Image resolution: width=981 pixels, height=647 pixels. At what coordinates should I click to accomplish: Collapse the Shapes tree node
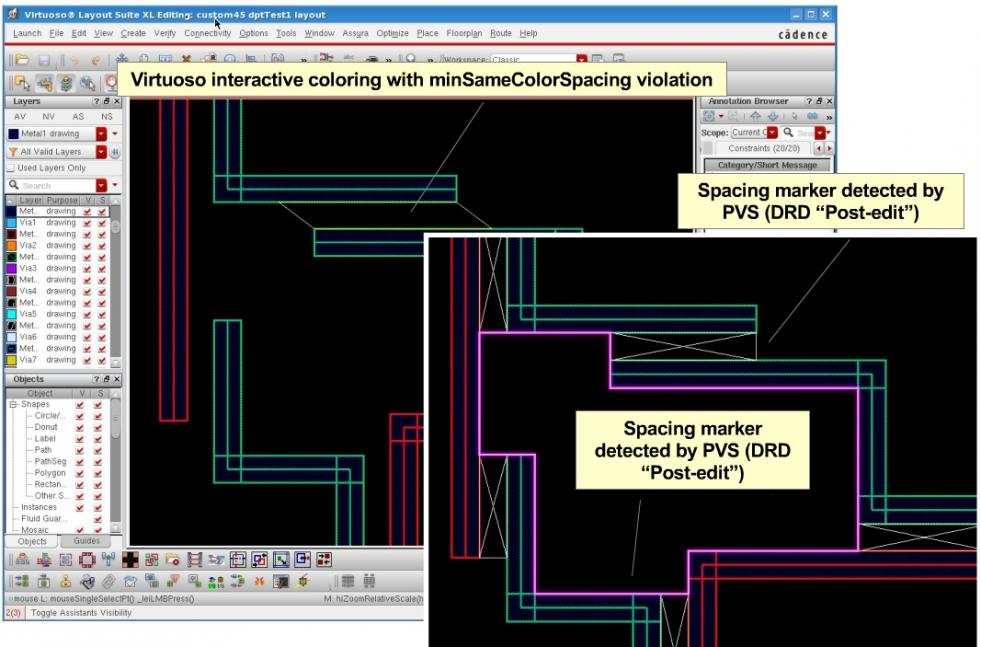point(13,405)
